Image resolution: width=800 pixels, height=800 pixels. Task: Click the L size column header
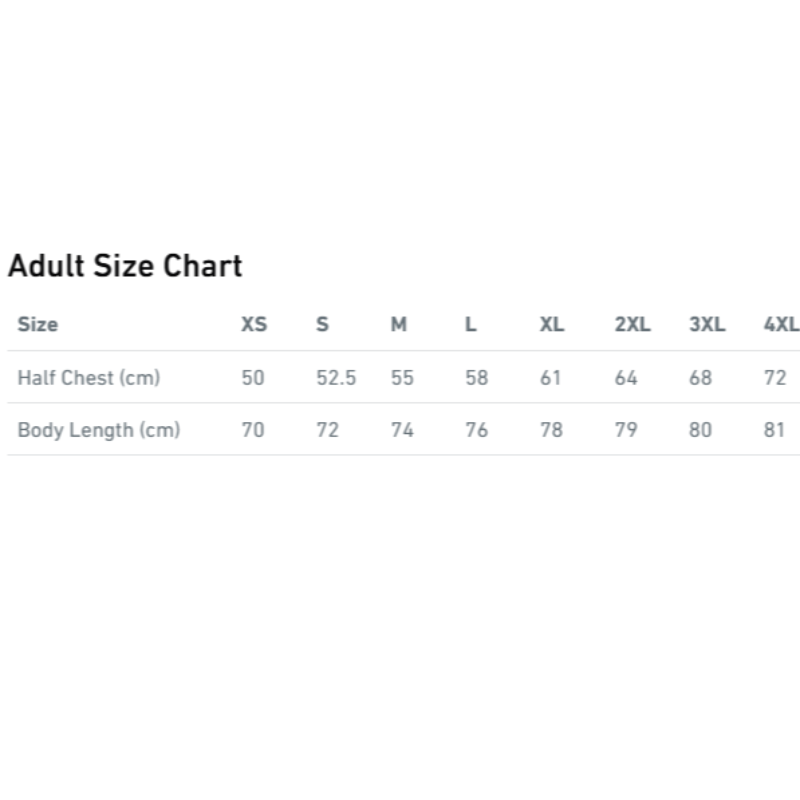(x=471, y=324)
